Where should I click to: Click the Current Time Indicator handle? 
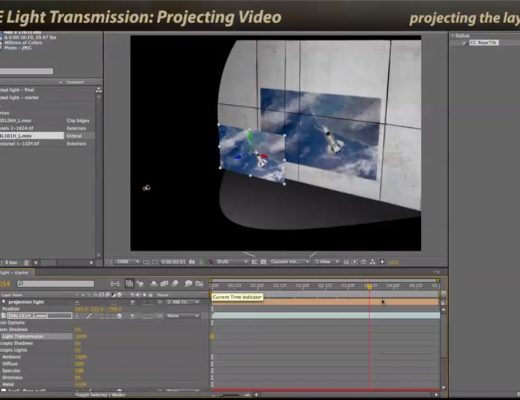tap(370, 286)
